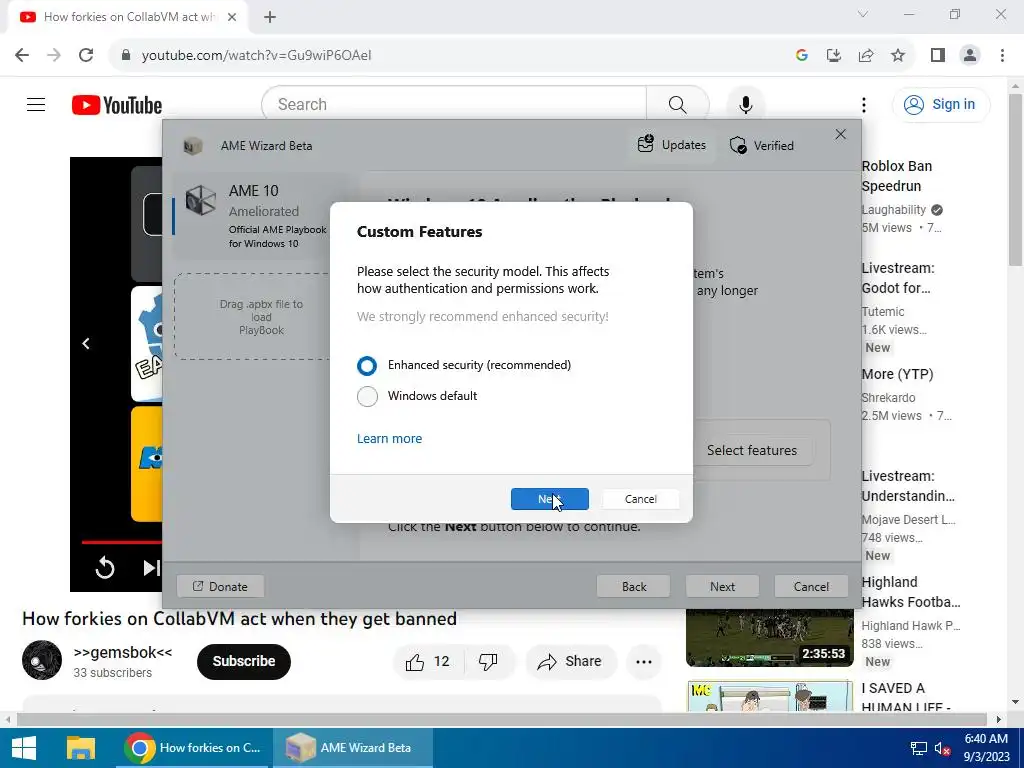This screenshot has width=1024, height=768.
Task: Open Roblox Ban Speedrun suggested video
Action: point(897,176)
